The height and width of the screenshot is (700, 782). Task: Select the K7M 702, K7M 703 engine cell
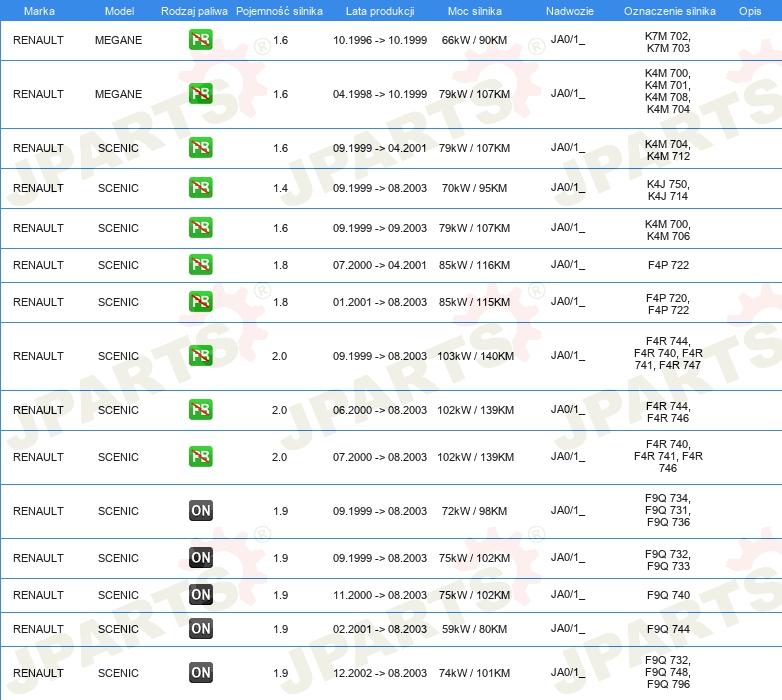pos(667,42)
